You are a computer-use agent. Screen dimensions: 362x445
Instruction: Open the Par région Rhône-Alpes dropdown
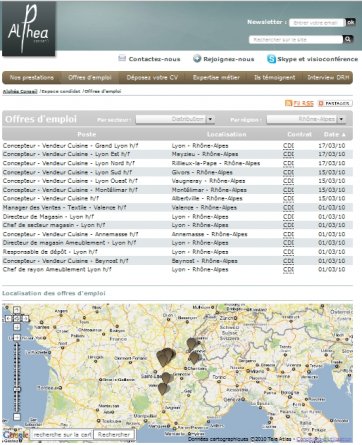pos(306,119)
